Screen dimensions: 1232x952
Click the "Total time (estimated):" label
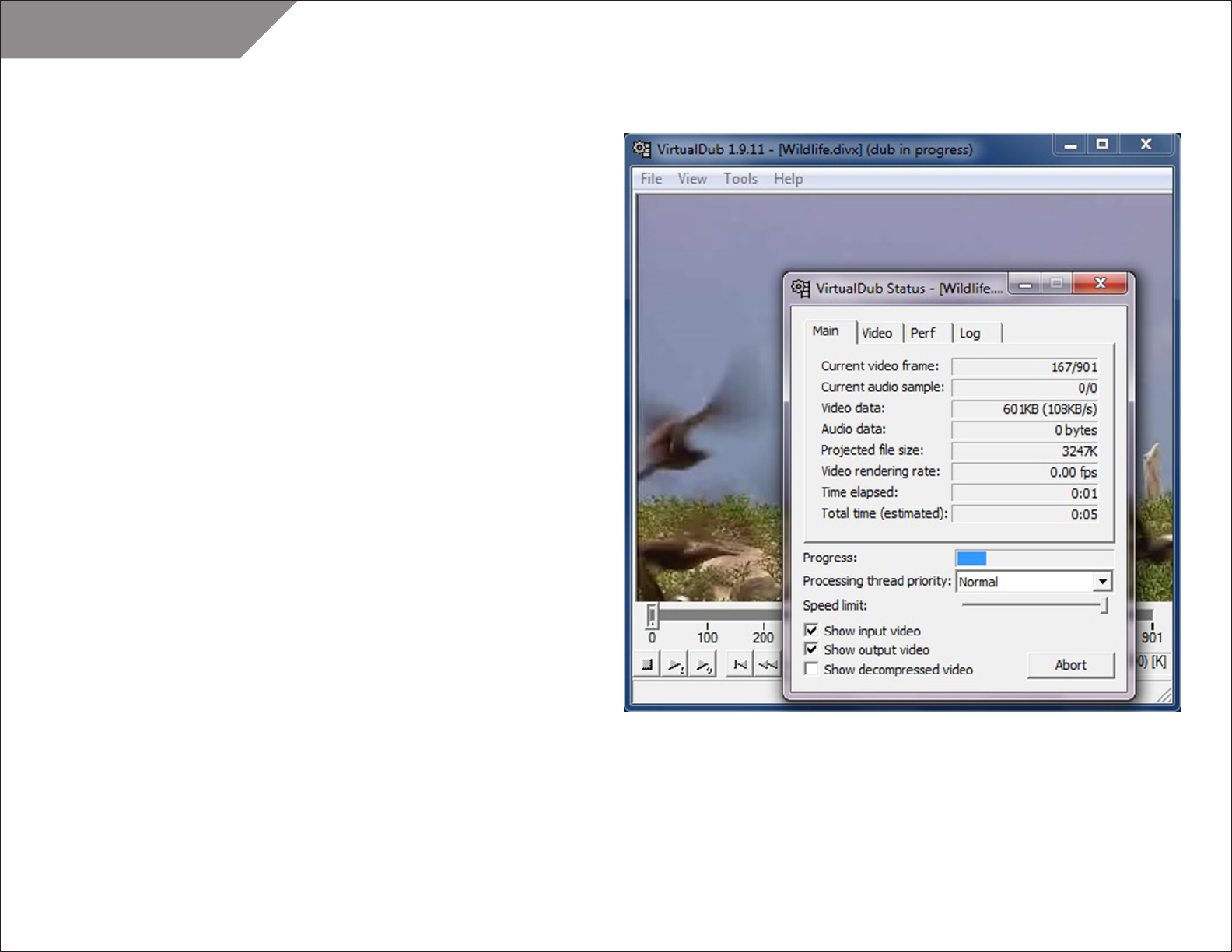pos(884,513)
